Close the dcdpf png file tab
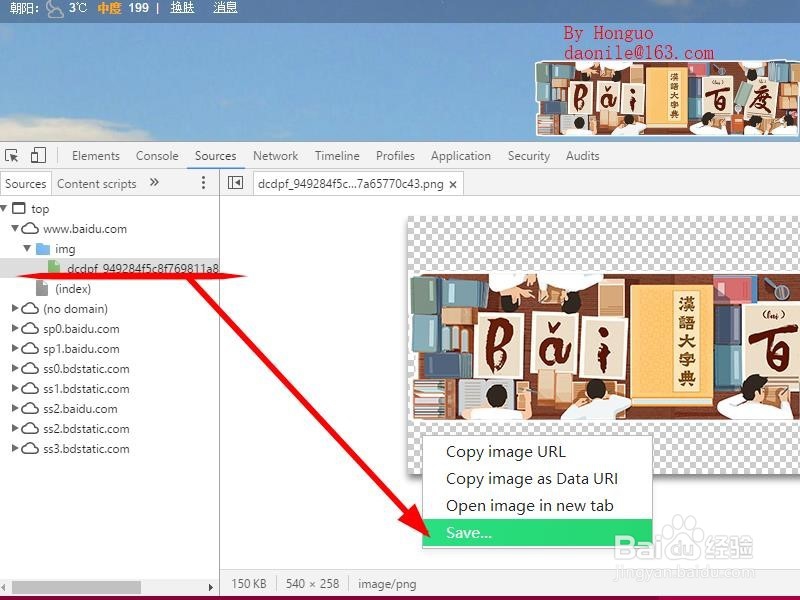This screenshot has width=800, height=600. (x=453, y=185)
